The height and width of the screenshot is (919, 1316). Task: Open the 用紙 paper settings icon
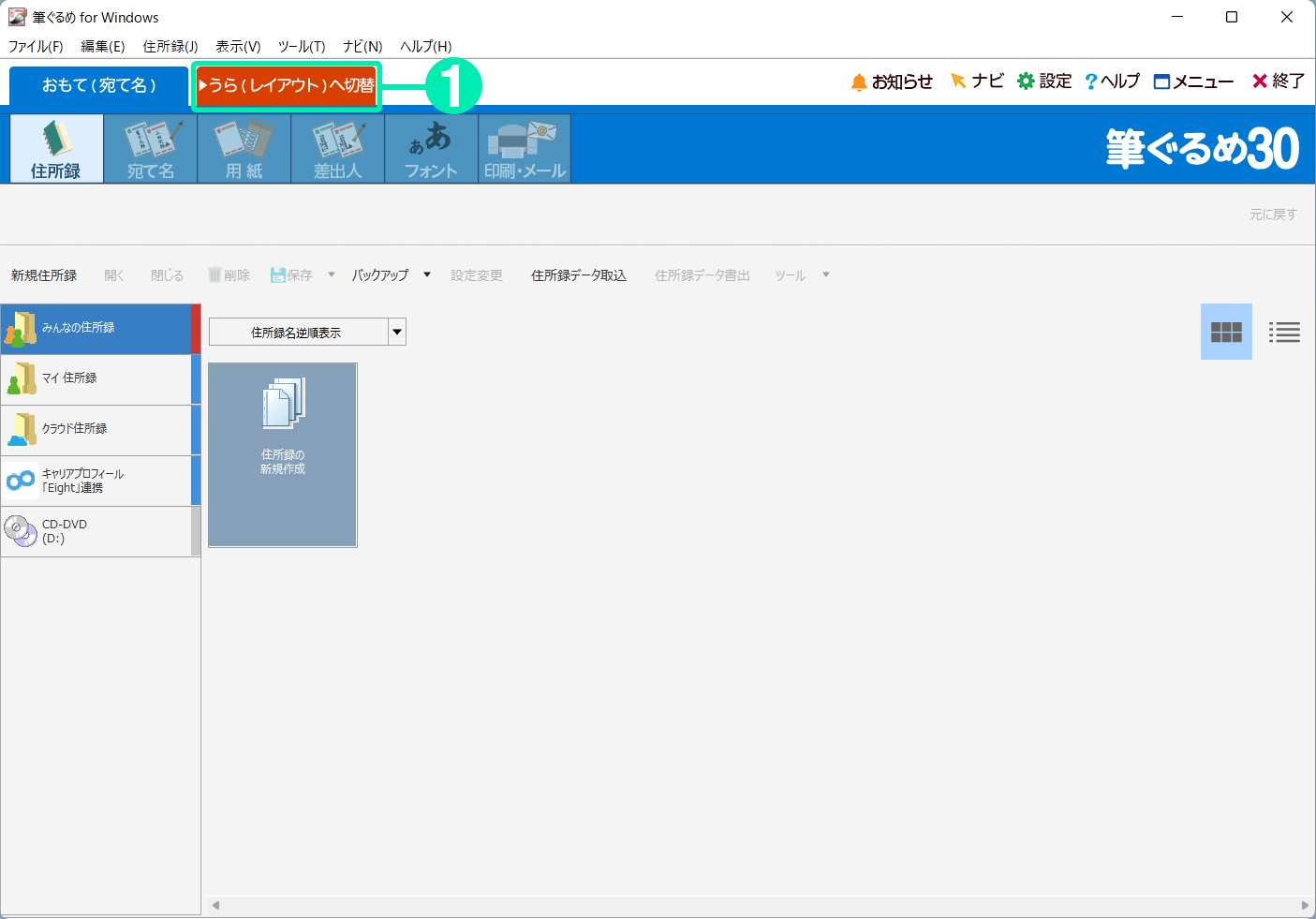click(244, 149)
